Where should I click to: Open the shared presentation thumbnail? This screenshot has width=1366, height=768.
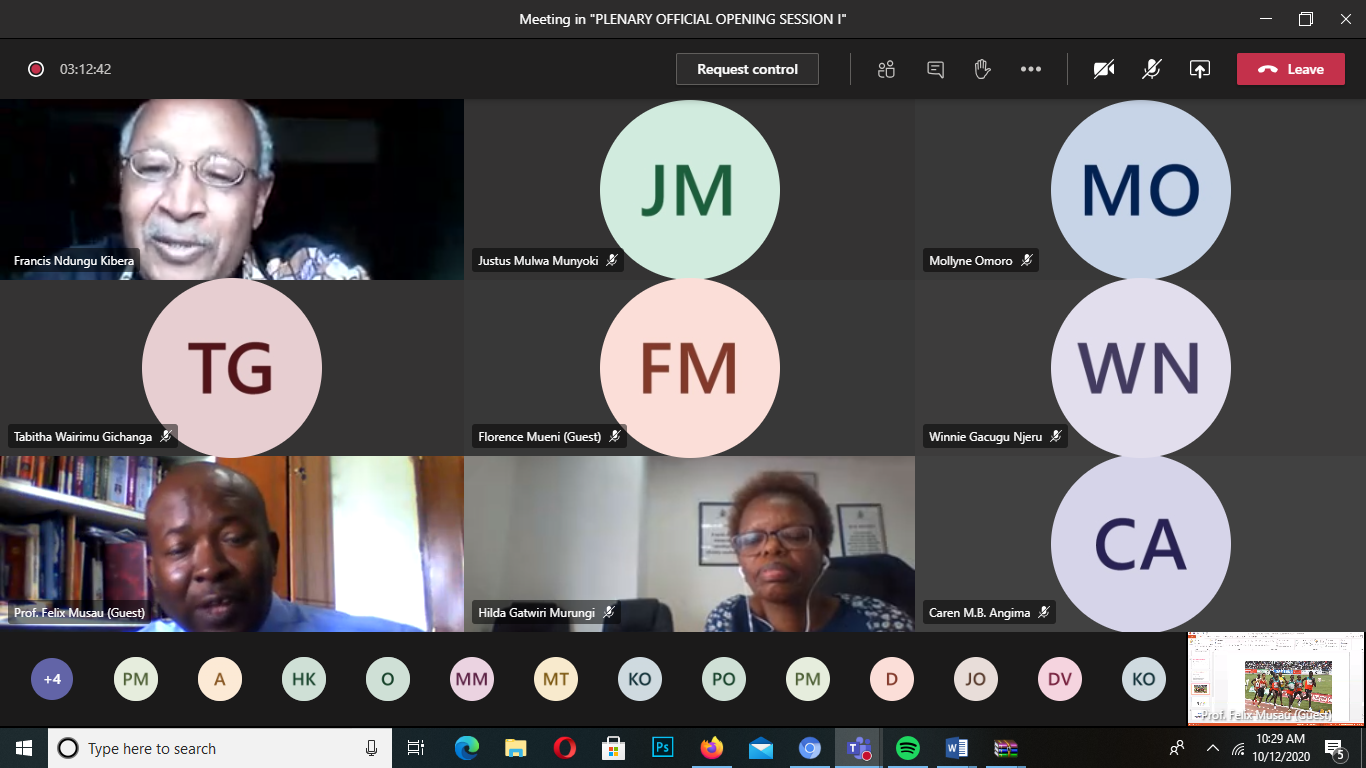click(1275, 677)
